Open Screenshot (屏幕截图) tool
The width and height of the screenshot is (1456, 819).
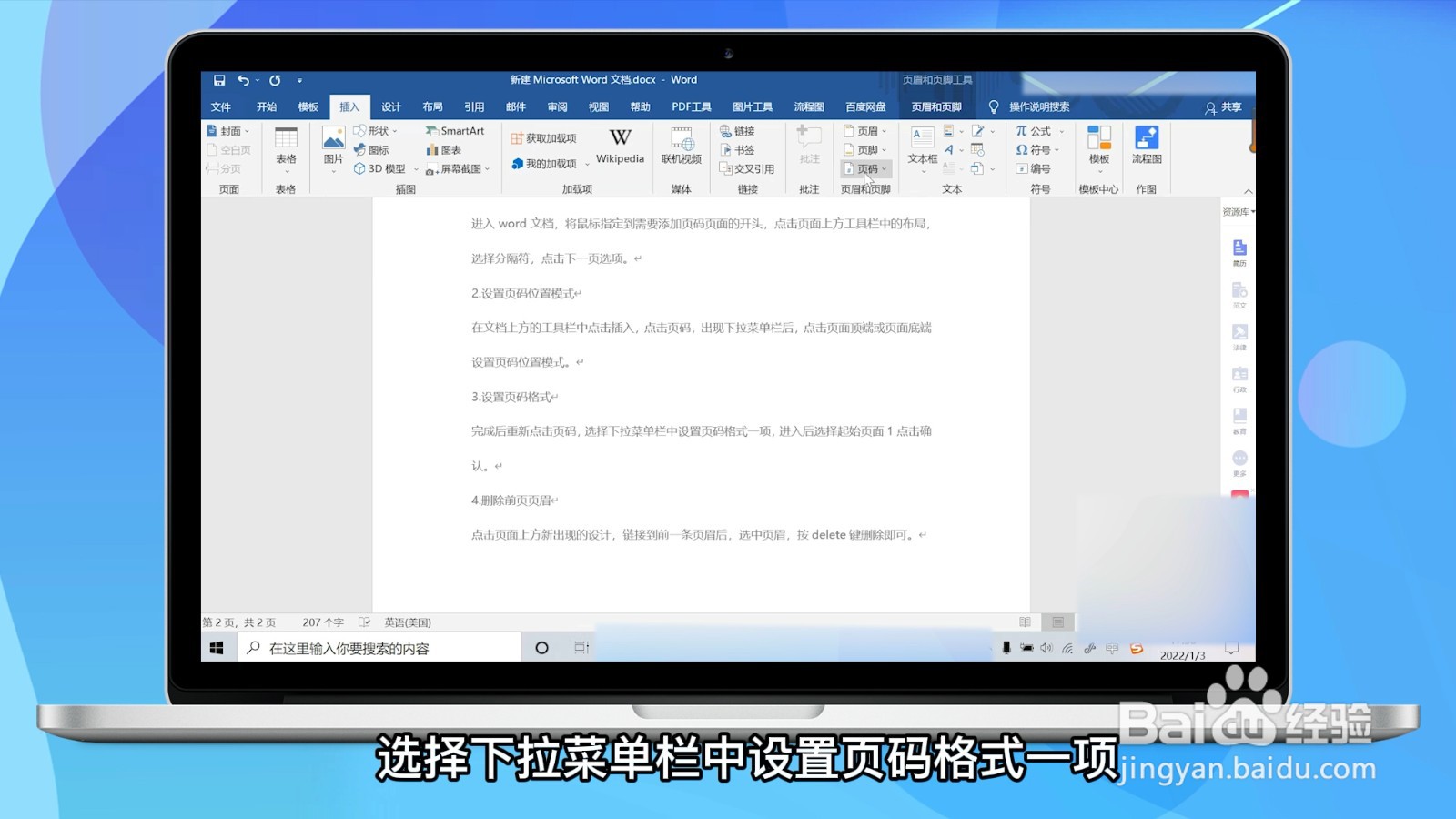click(x=458, y=168)
